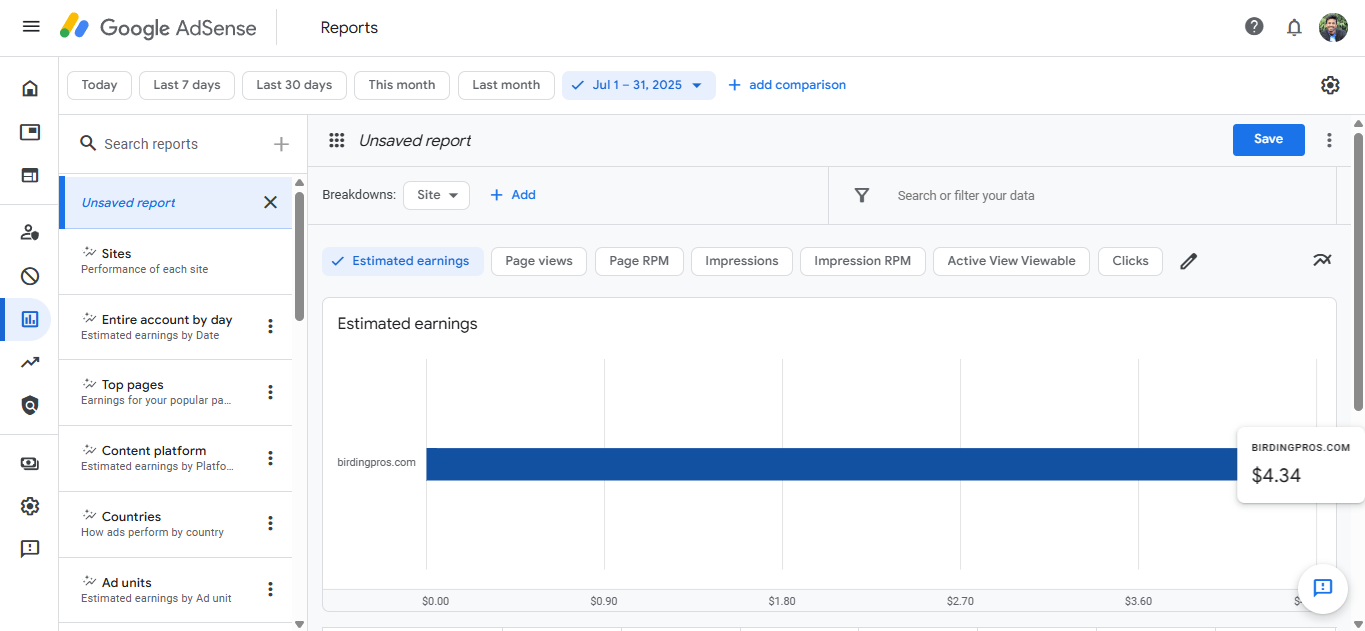Viewport: 1365px width, 631px height.
Task: Open the Help question mark icon
Action: click(1254, 27)
